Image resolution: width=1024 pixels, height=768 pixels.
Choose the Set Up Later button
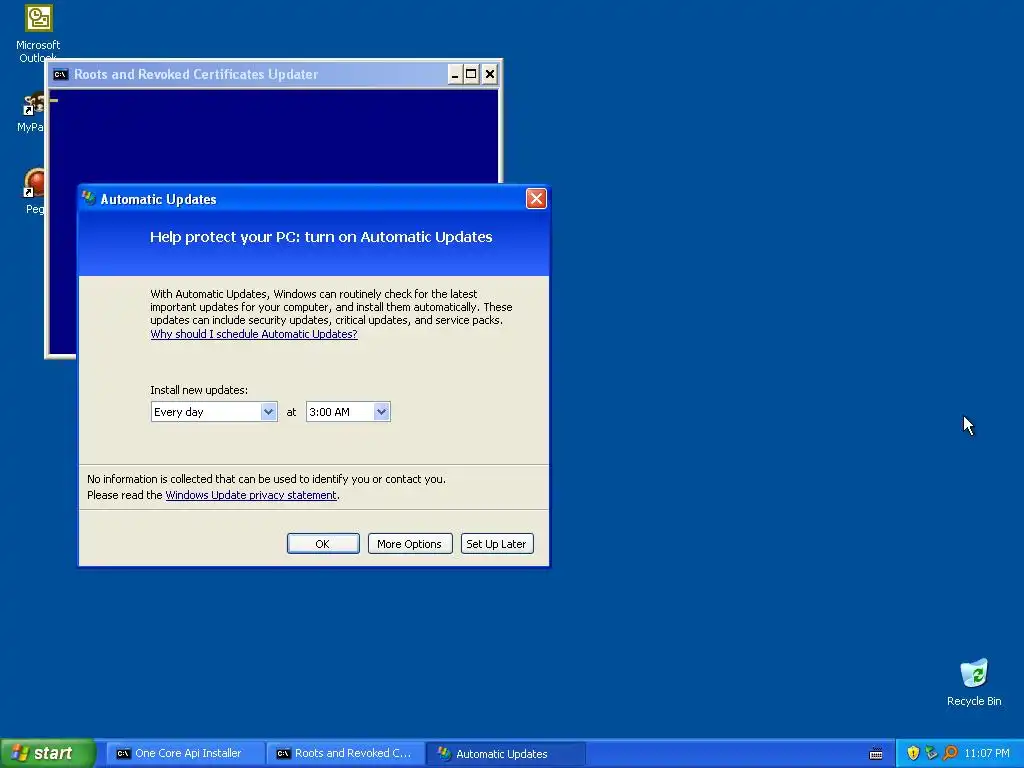pos(497,543)
